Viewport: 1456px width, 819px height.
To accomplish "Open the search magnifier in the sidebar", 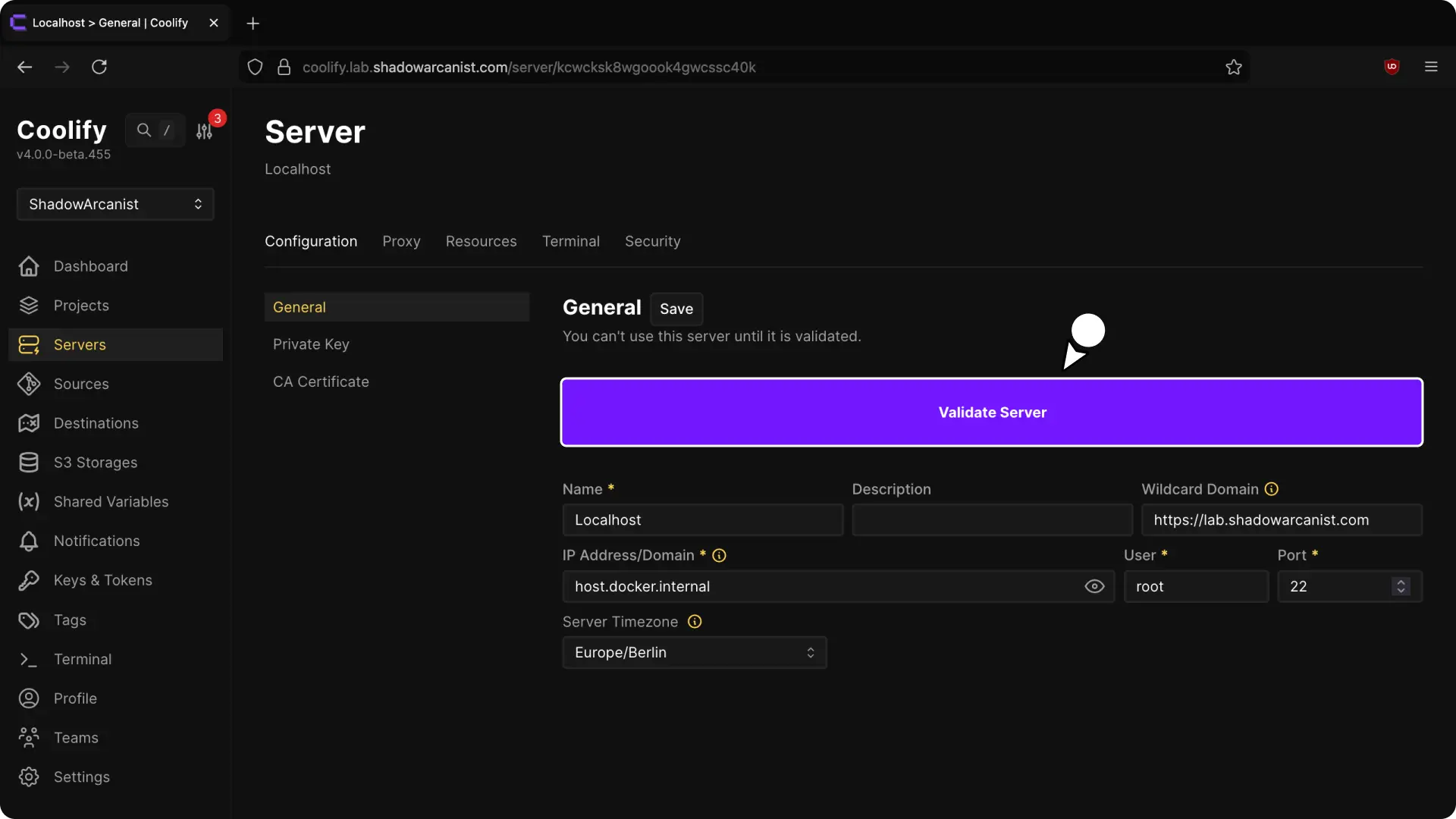I will (144, 130).
